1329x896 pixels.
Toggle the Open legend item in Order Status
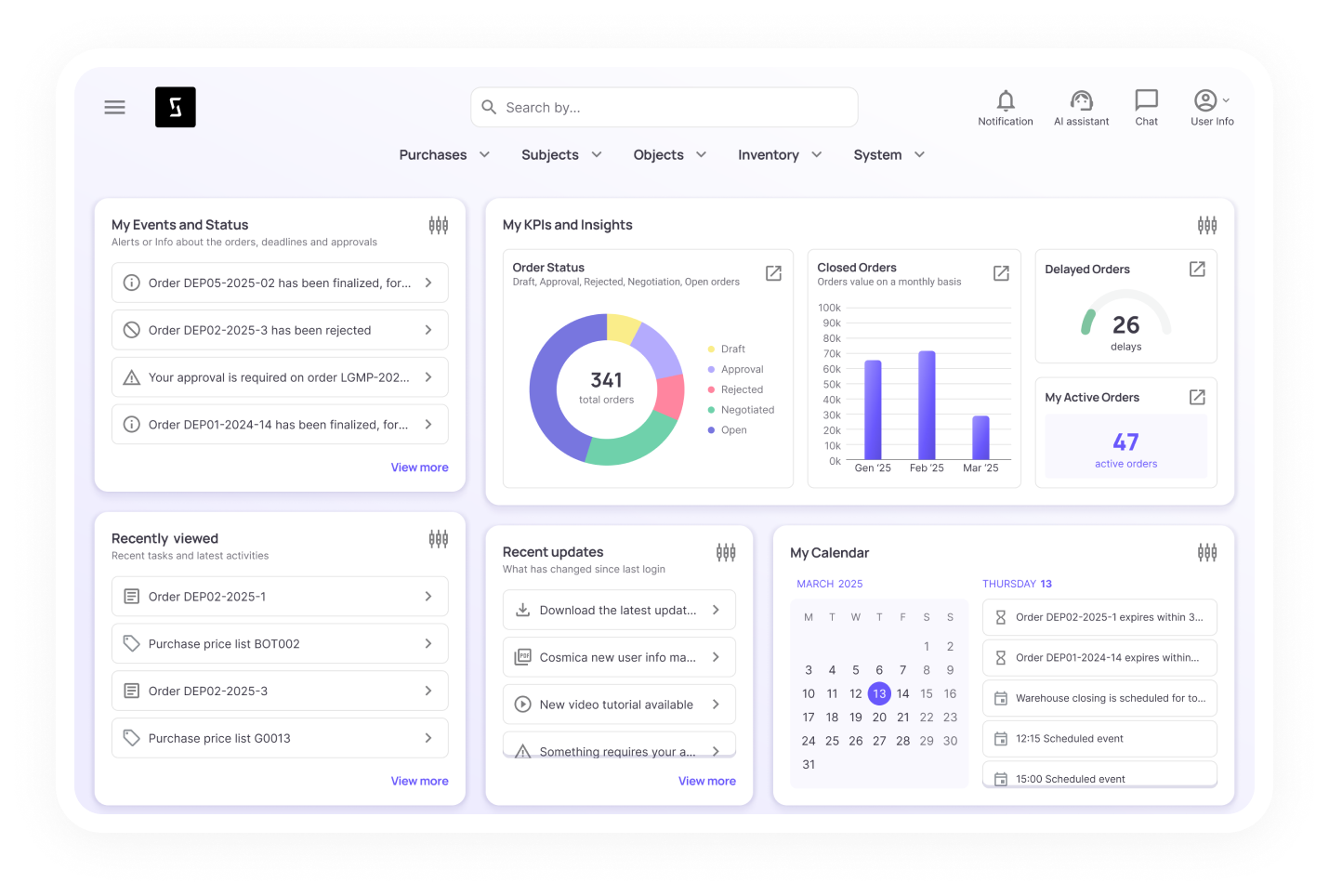click(x=732, y=430)
